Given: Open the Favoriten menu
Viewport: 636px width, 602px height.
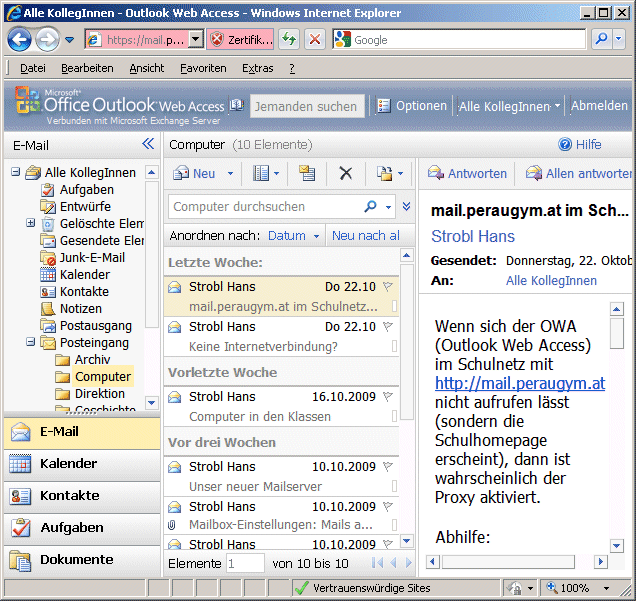Looking at the screenshot, I should (203, 68).
